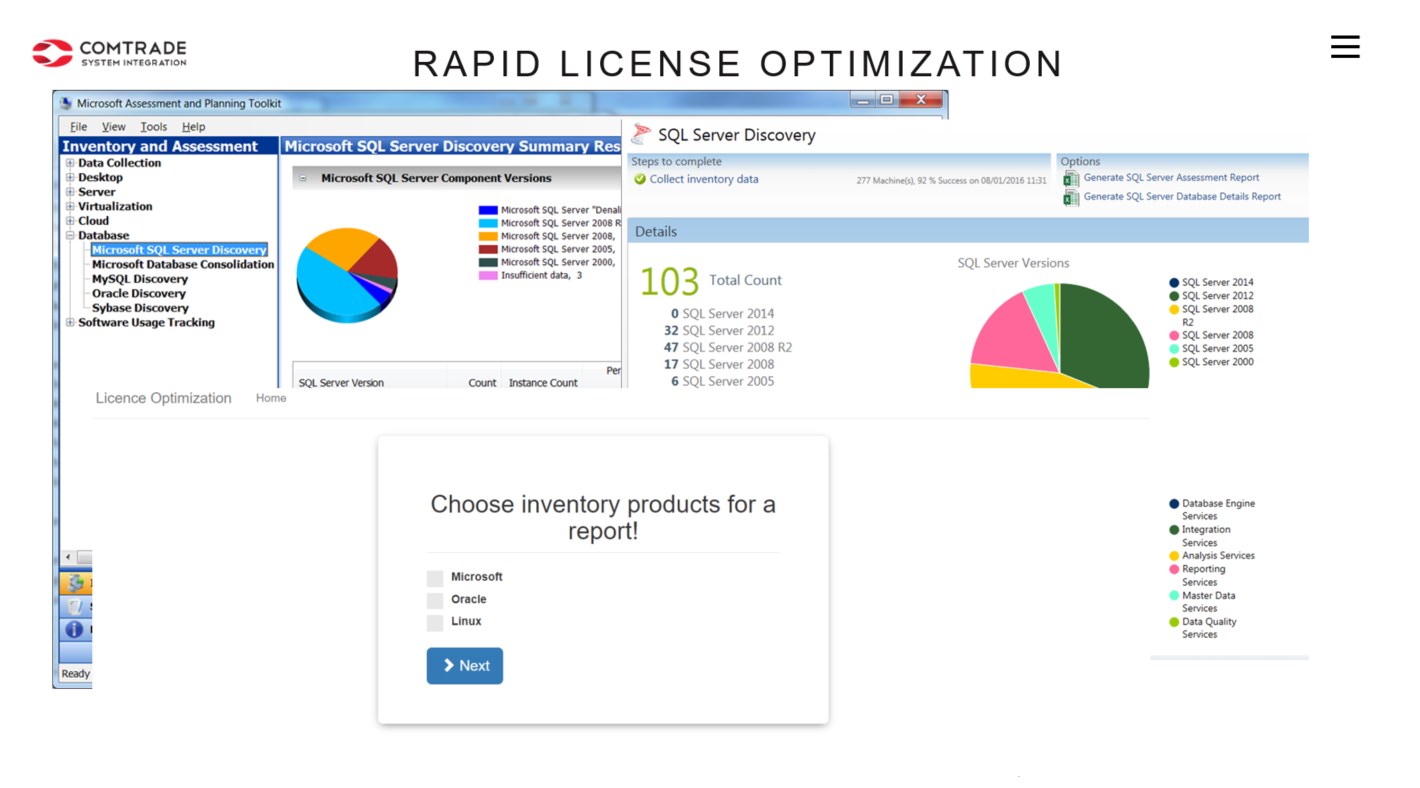Select Oracle Discovery tree item
The image size is (1420, 788).
tap(139, 294)
